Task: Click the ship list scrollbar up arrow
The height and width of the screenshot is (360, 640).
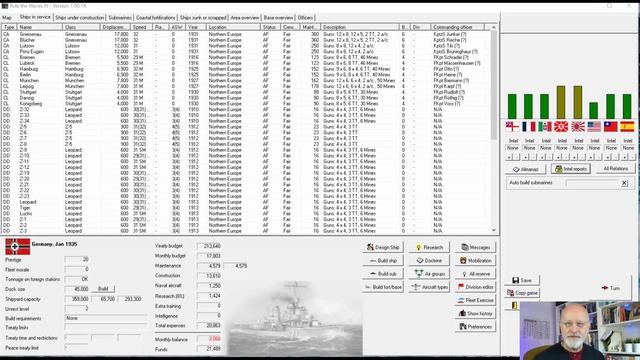Action: coord(493,27)
